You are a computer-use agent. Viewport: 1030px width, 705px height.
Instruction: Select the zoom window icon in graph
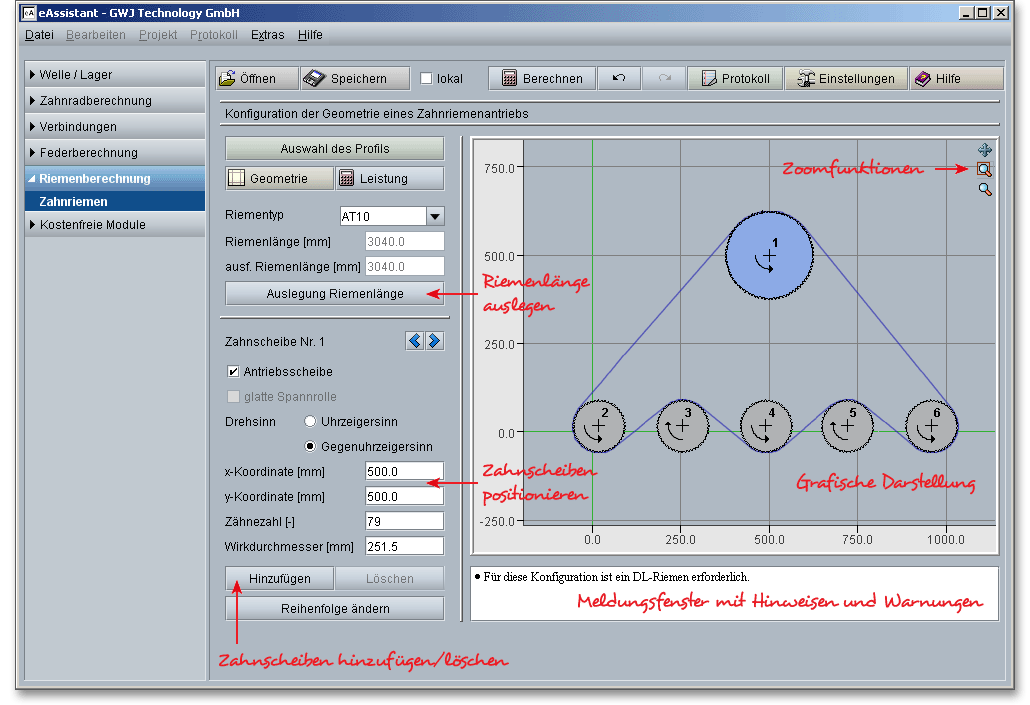[985, 170]
